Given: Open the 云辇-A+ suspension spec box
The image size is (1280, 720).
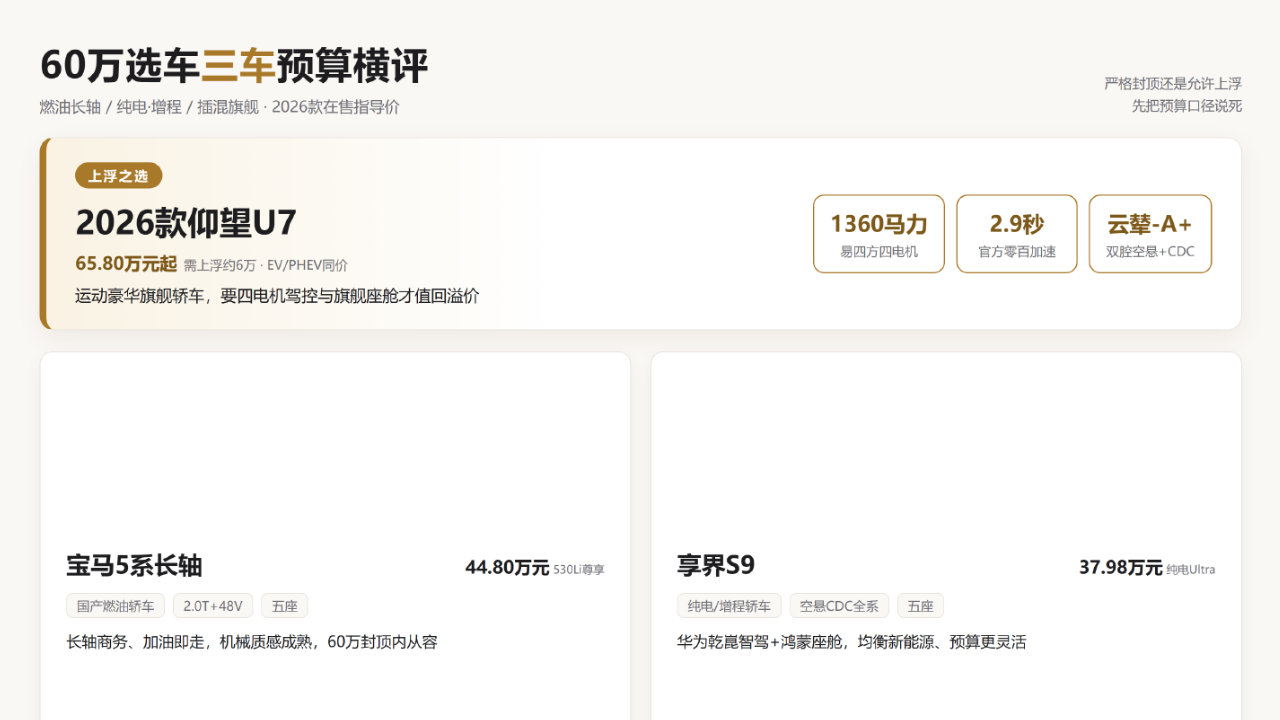Looking at the screenshot, I should click(x=1150, y=233).
